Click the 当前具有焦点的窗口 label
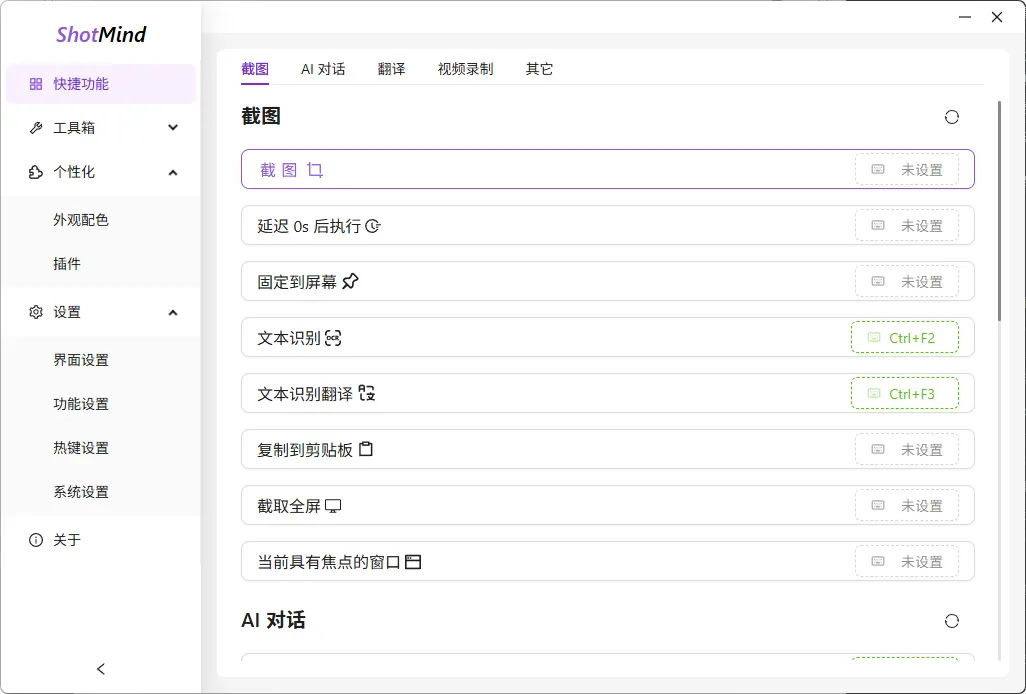The height and width of the screenshot is (694, 1026). tap(328, 562)
